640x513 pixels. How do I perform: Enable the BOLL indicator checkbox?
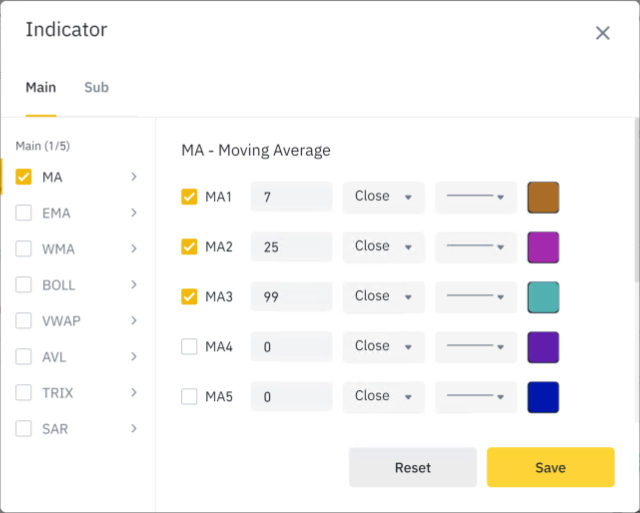pos(24,285)
